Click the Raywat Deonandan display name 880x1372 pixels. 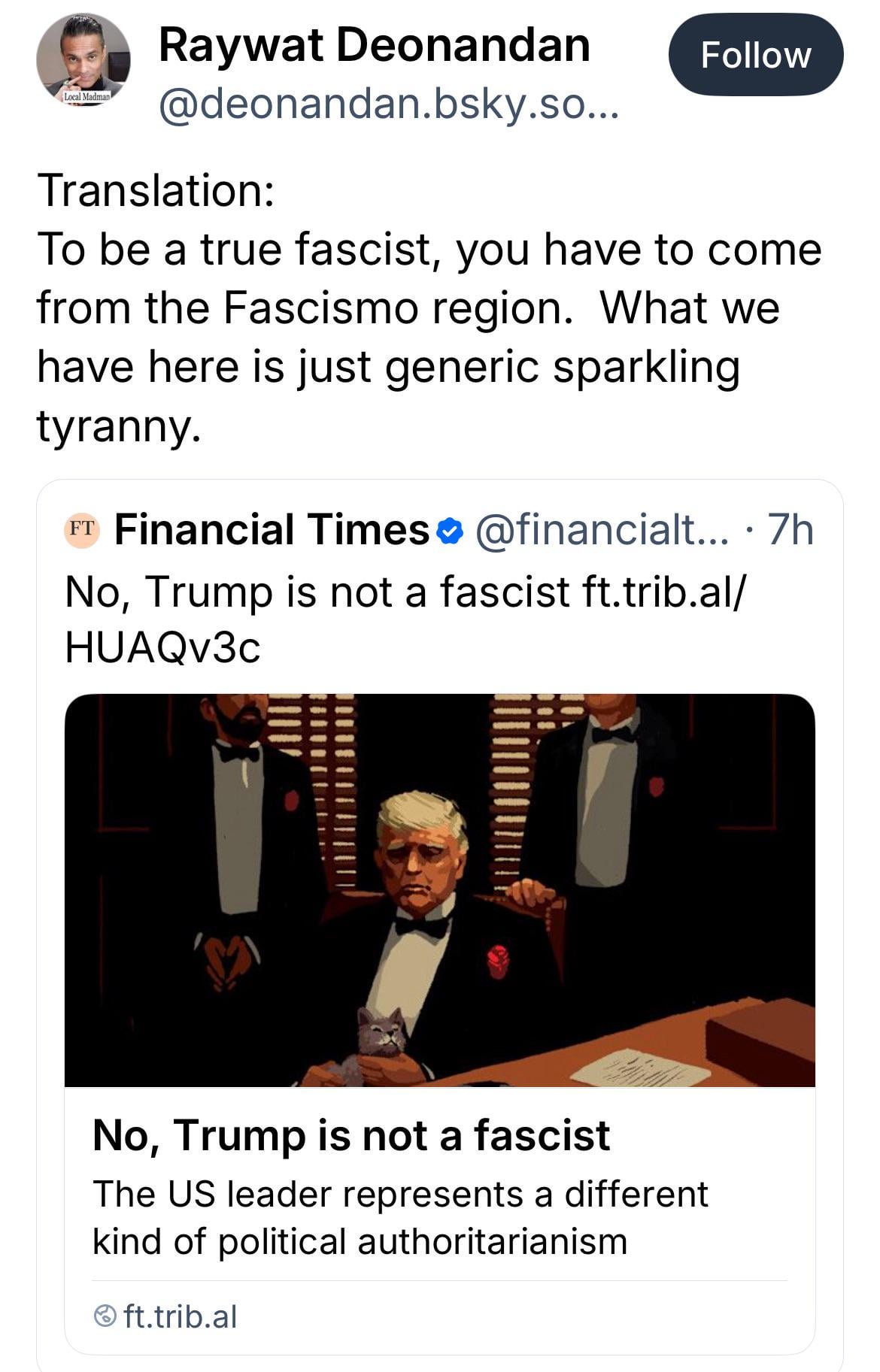[374, 45]
